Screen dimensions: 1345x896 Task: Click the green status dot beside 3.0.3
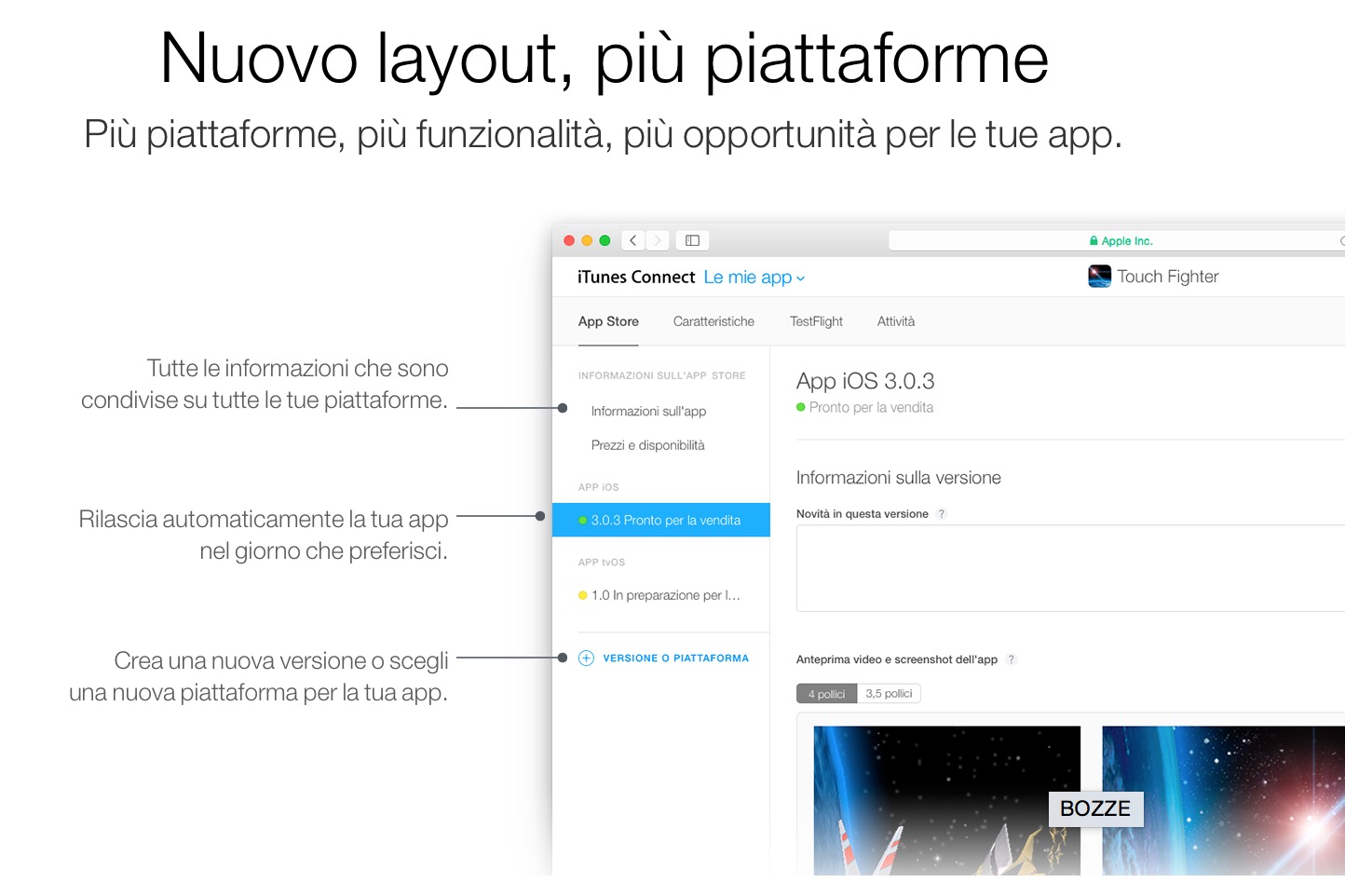pos(583,521)
